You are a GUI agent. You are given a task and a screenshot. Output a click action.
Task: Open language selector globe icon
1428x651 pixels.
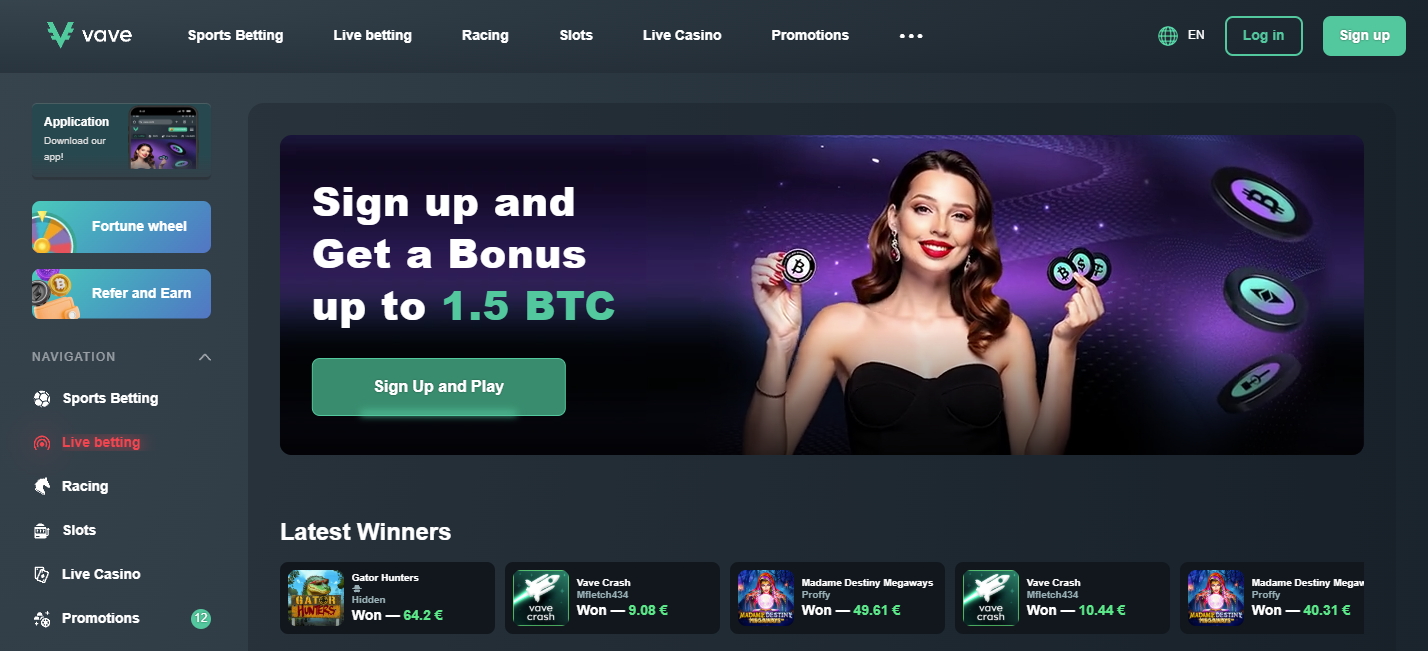pos(1167,35)
